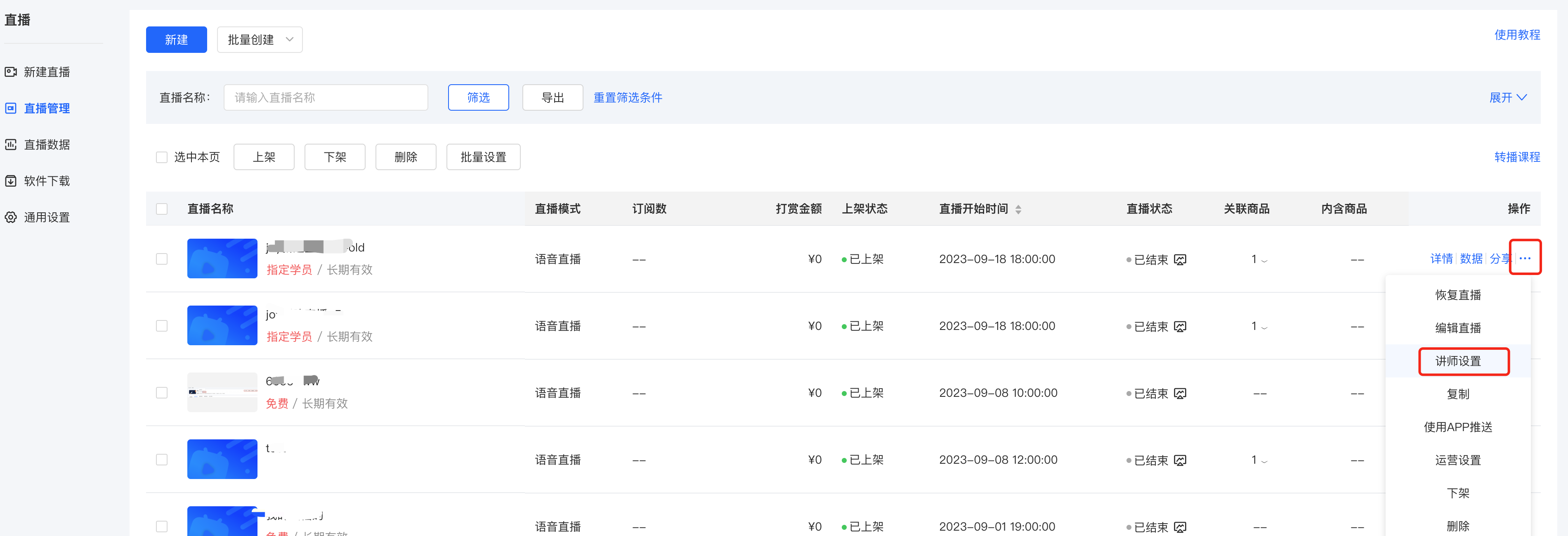Click 指定学员 label in the first row
Image resolution: width=1568 pixels, height=536 pixels.
(289, 270)
